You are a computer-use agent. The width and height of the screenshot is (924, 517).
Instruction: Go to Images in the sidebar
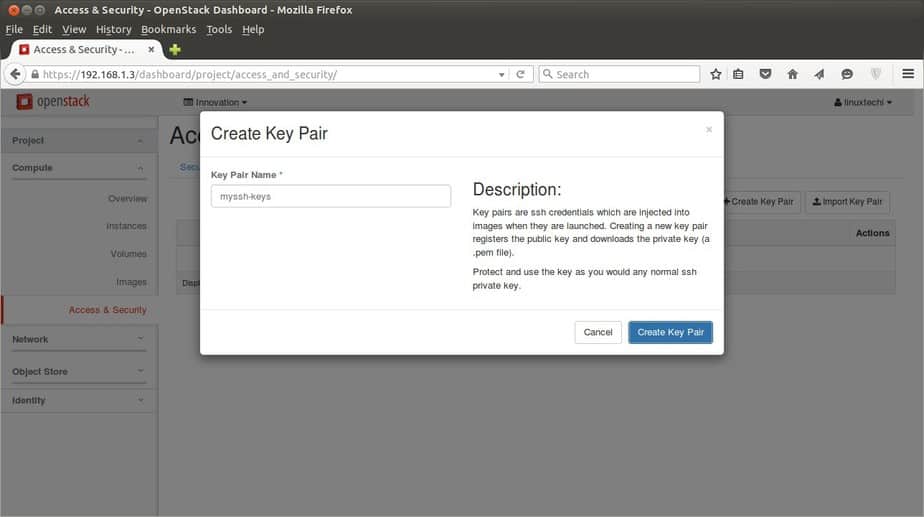(x=131, y=282)
